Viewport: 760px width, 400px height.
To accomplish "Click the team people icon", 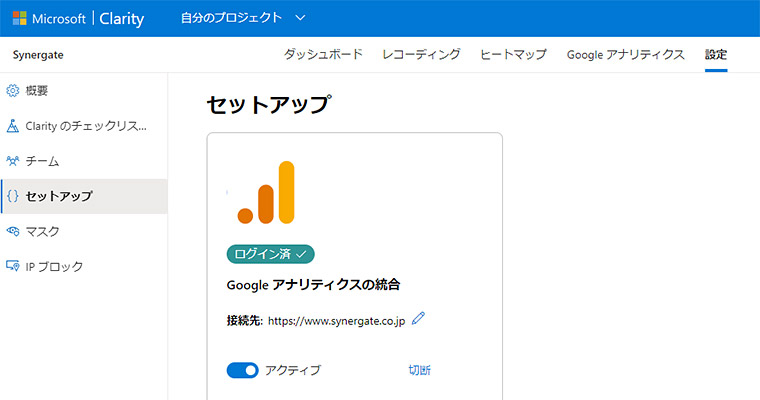I will tap(13, 161).
